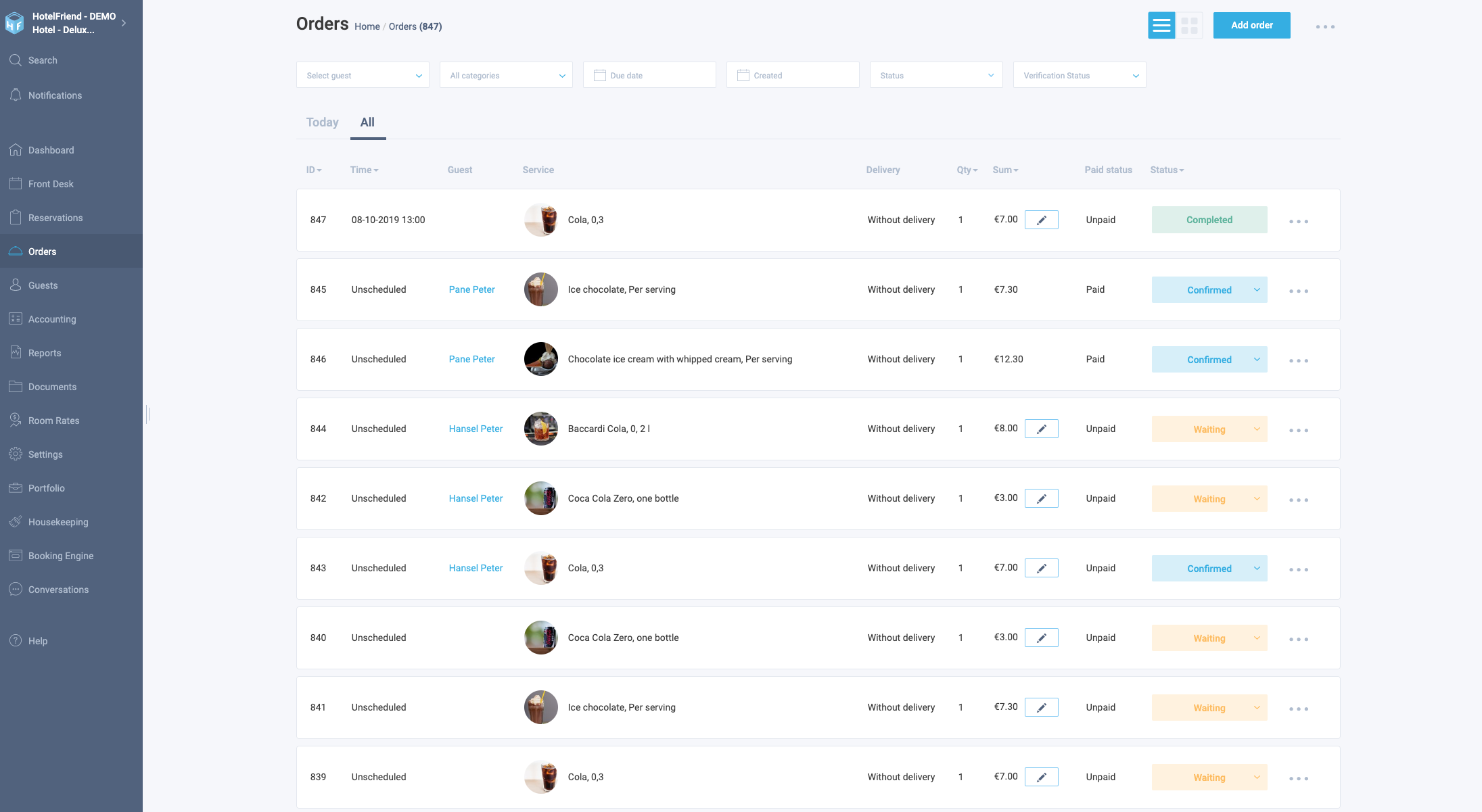Switch to the Today tab
This screenshot has height=812, width=1482.
coord(322,122)
